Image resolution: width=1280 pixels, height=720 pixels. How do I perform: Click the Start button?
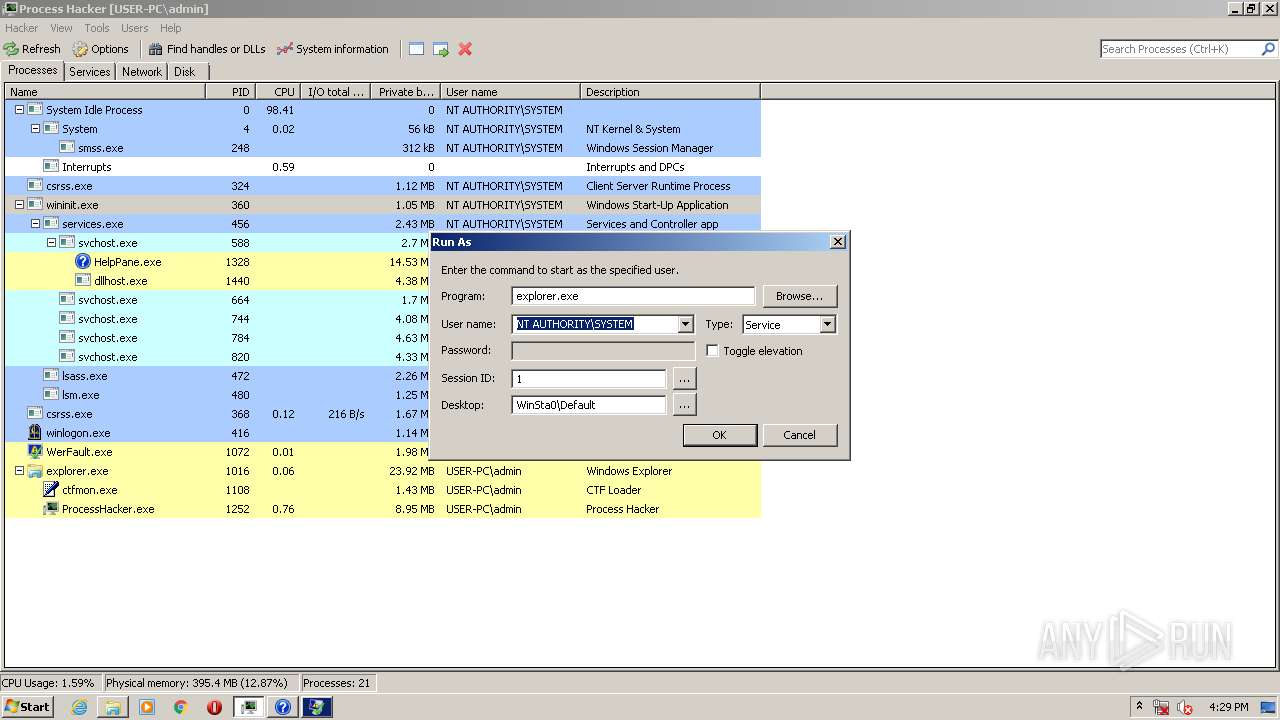click(27, 707)
